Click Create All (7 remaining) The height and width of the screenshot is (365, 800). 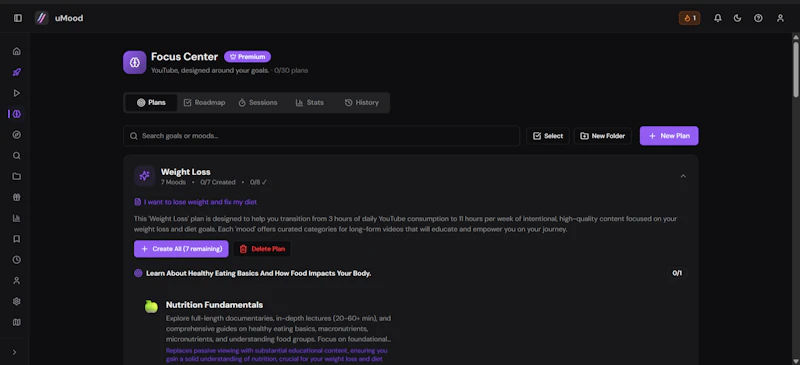coord(181,249)
